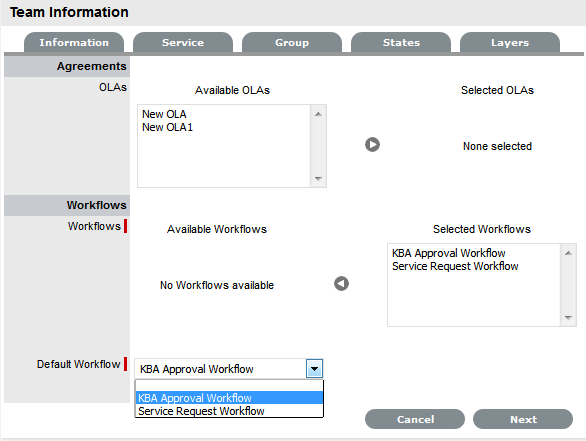Viewport: 586px width, 441px height.
Task: Click the Cancel button
Action: tap(415, 419)
